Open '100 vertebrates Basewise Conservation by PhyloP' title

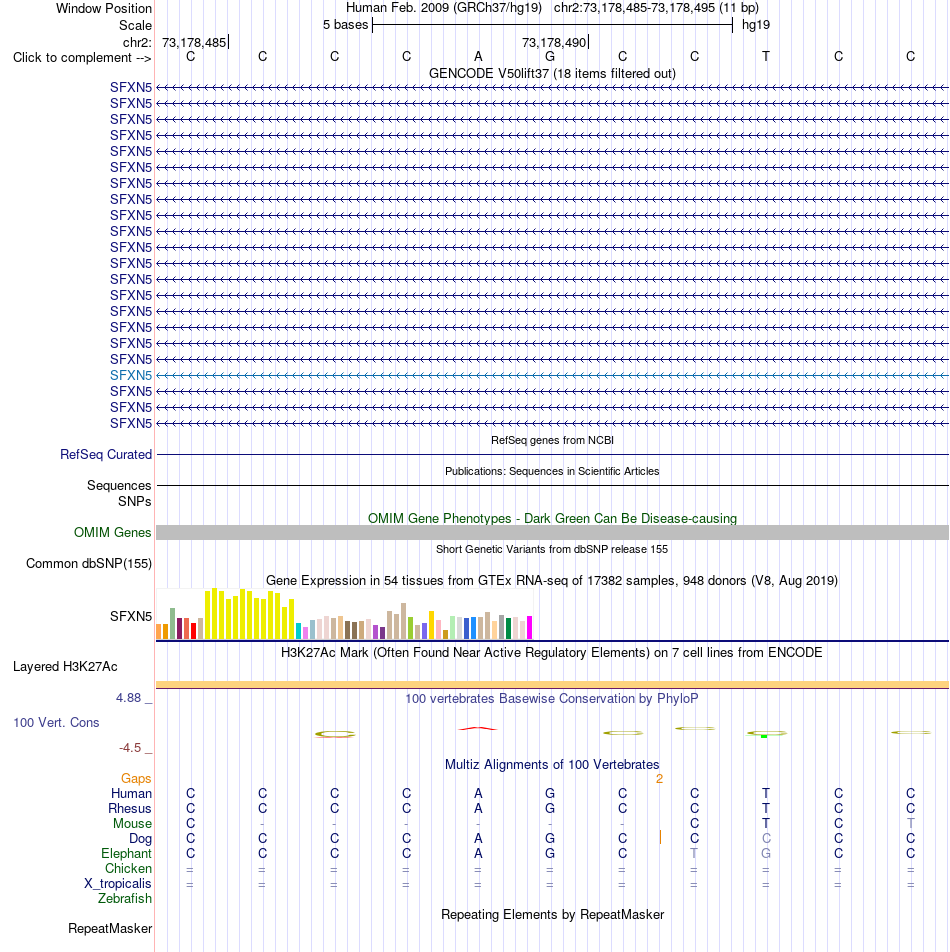tap(552, 699)
